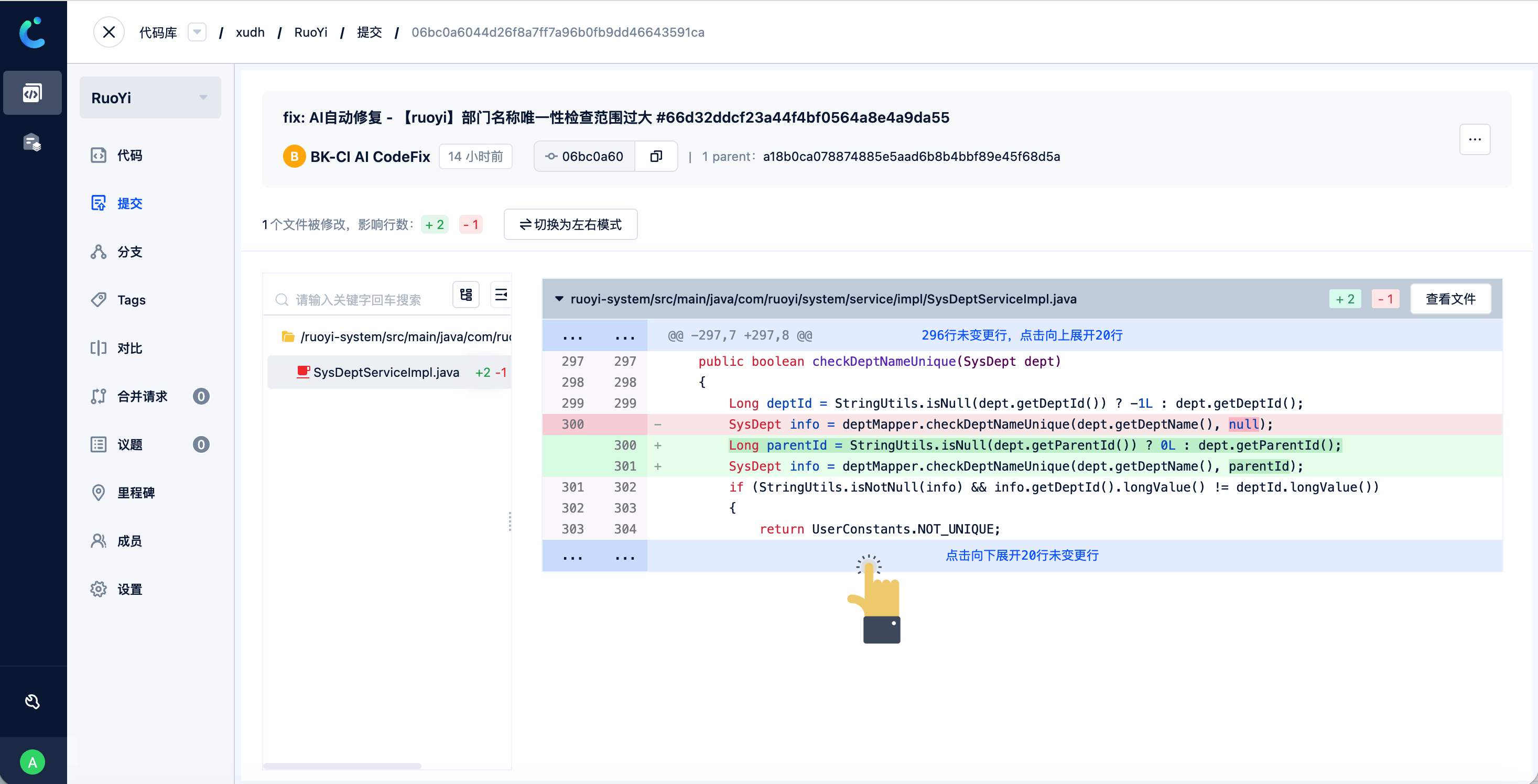The width and height of the screenshot is (1538, 784).
Task: Open the Tags sidebar item
Action: 131,300
